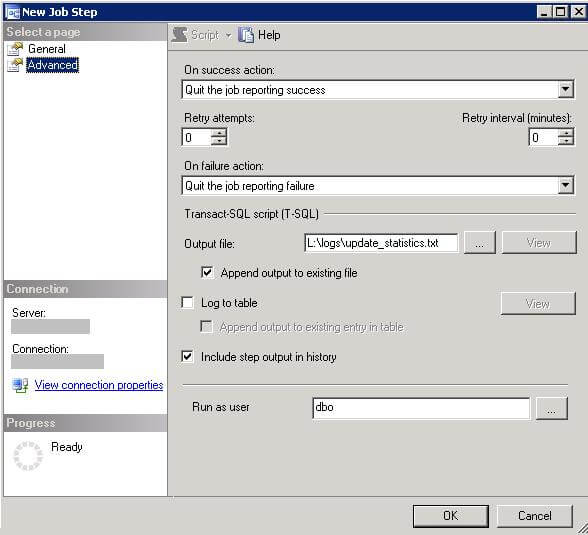The height and width of the screenshot is (535, 588).
Task: Click the General page icon
Action: 15,49
